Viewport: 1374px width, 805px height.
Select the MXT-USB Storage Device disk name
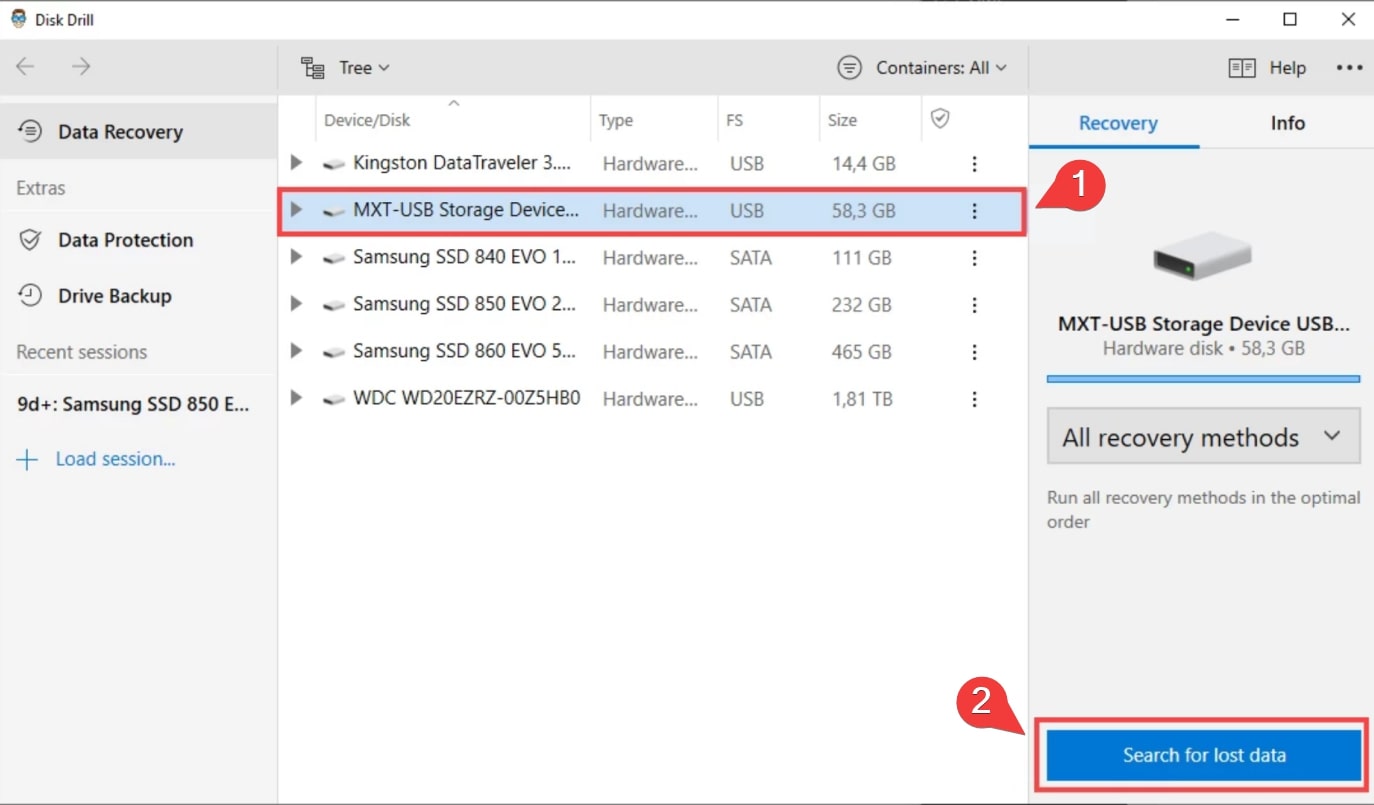(466, 210)
